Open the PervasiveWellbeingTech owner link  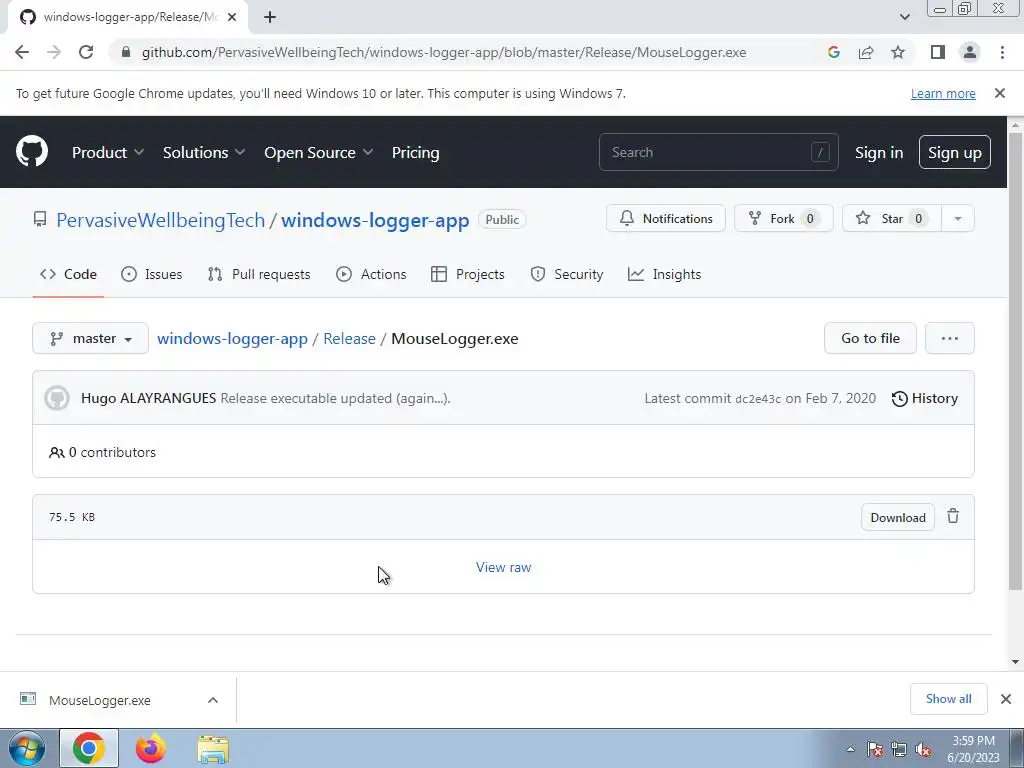[161, 220]
